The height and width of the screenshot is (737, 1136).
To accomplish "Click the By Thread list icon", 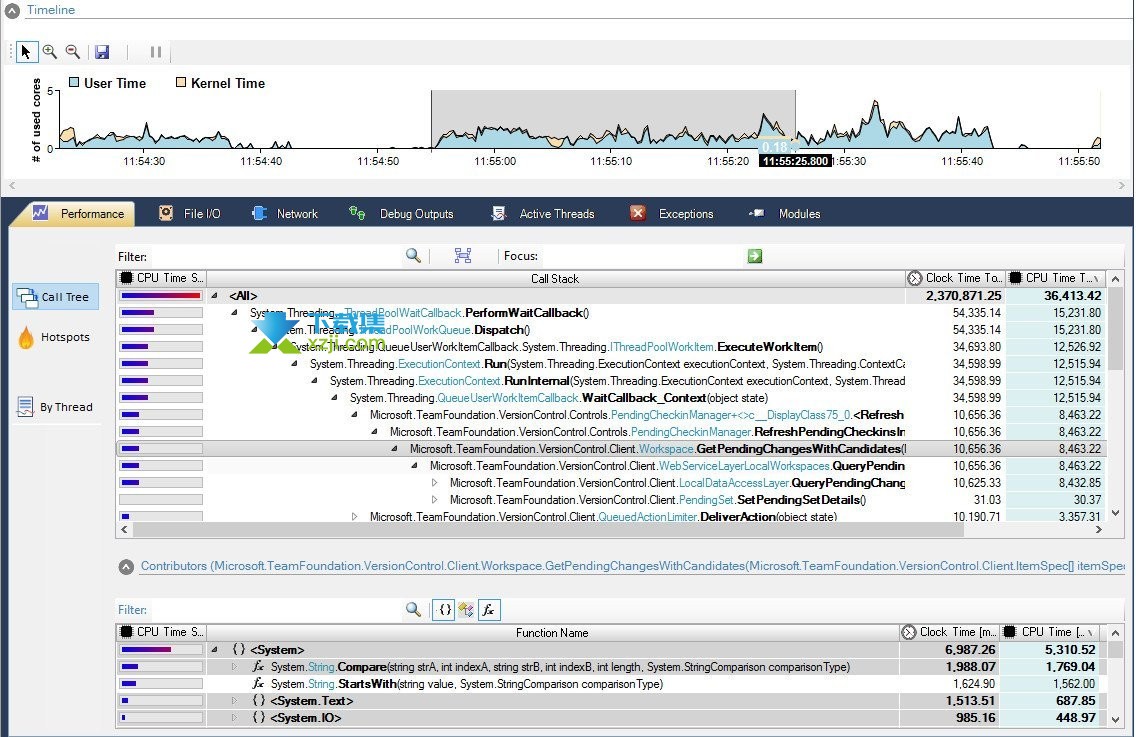I will tap(25, 407).
